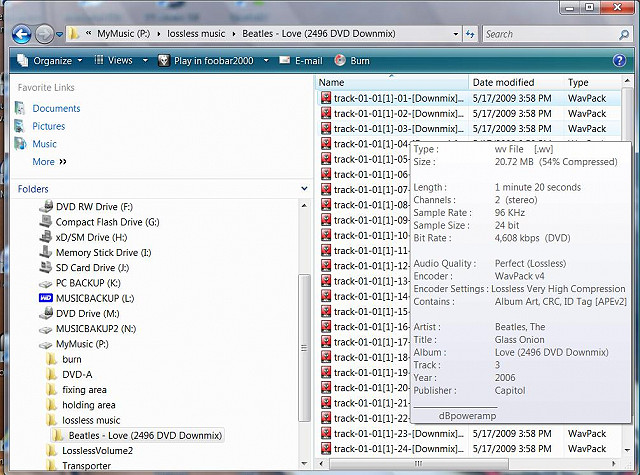Screen dimensions: 640x475
Task: Open the DVD-A folder
Action: tap(77, 374)
